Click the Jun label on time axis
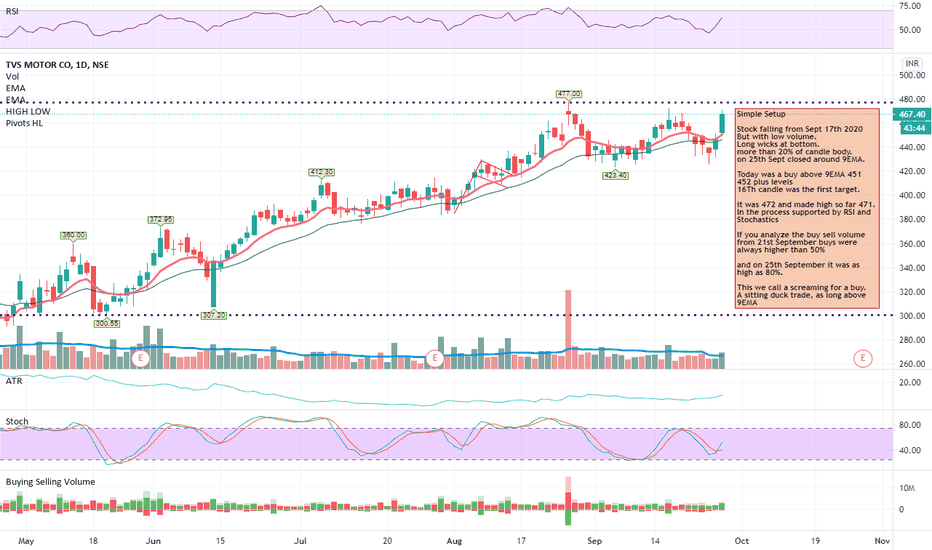 tap(153, 541)
